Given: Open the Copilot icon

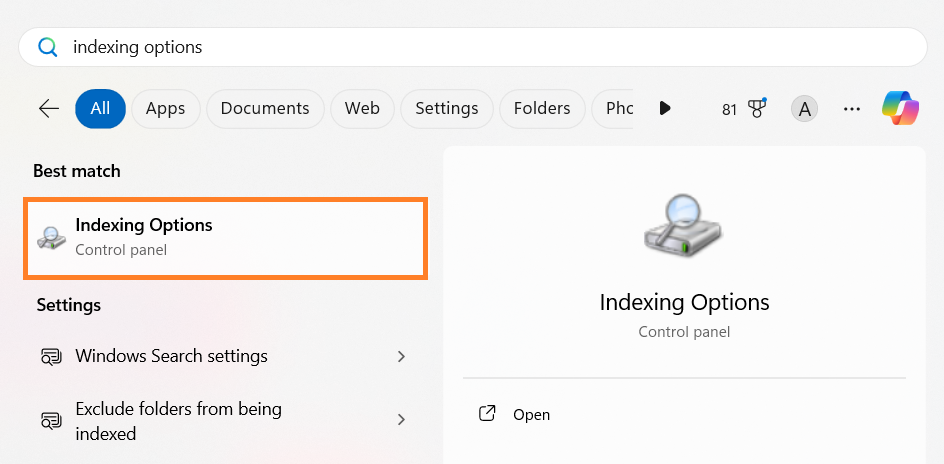Looking at the screenshot, I should point(900,108).
